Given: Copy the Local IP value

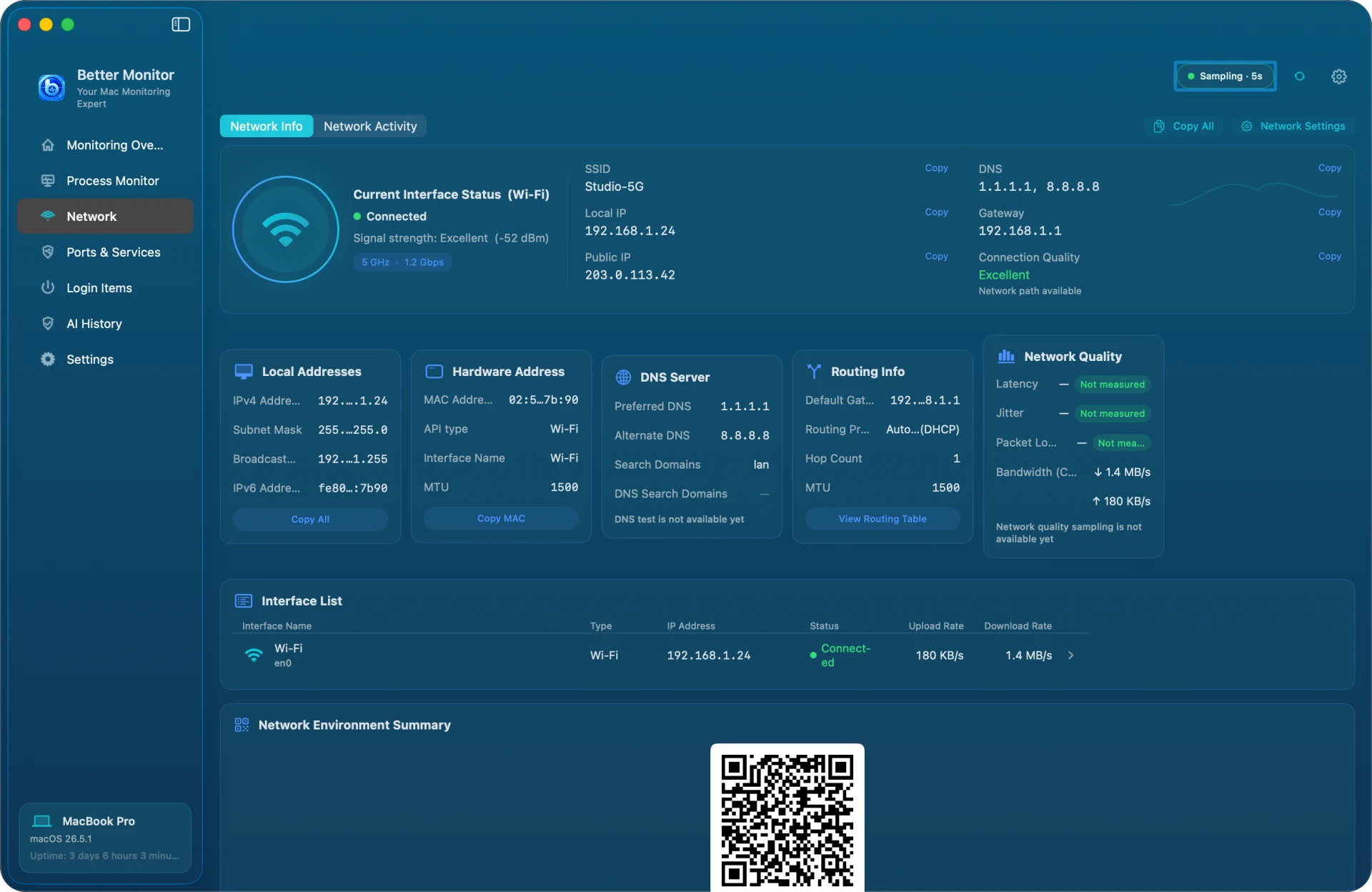Looking at the screenshot, I should point(936,212).
